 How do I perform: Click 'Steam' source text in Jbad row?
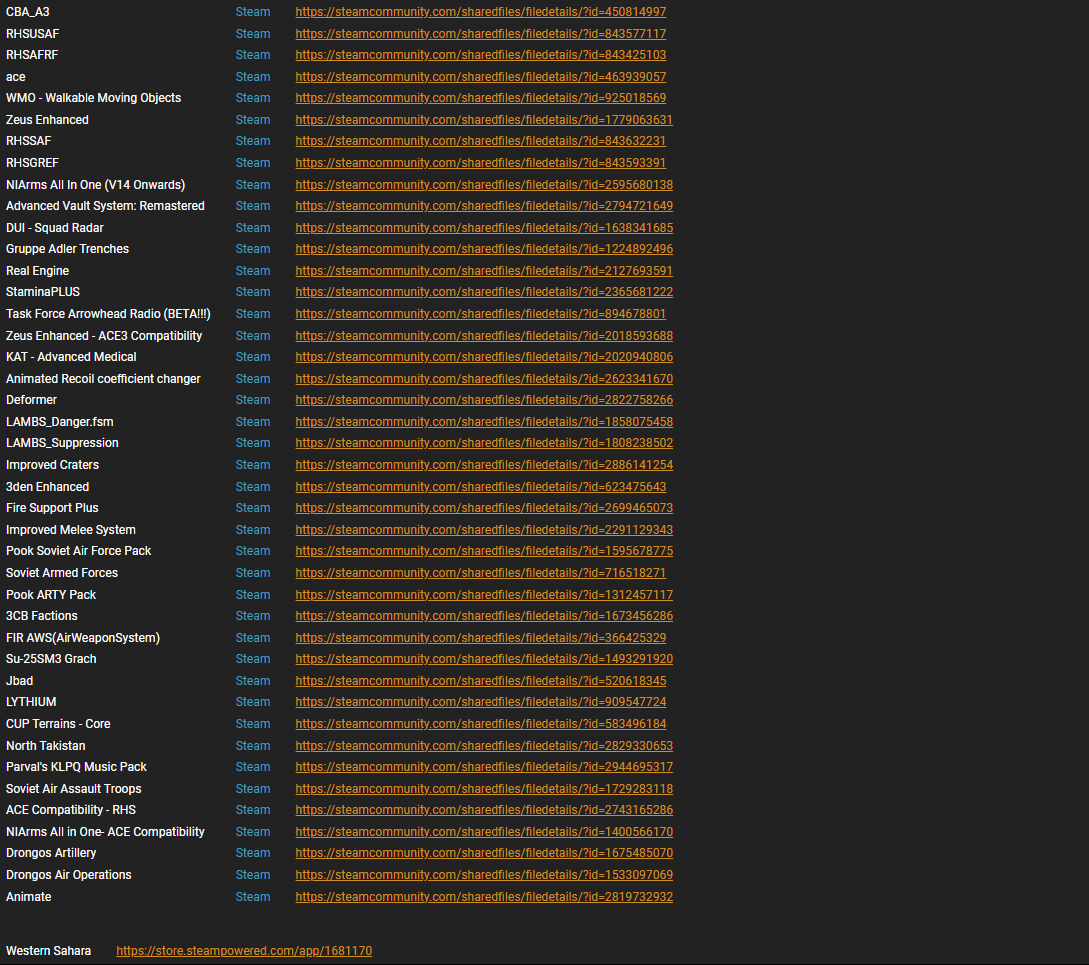point(253,681)
